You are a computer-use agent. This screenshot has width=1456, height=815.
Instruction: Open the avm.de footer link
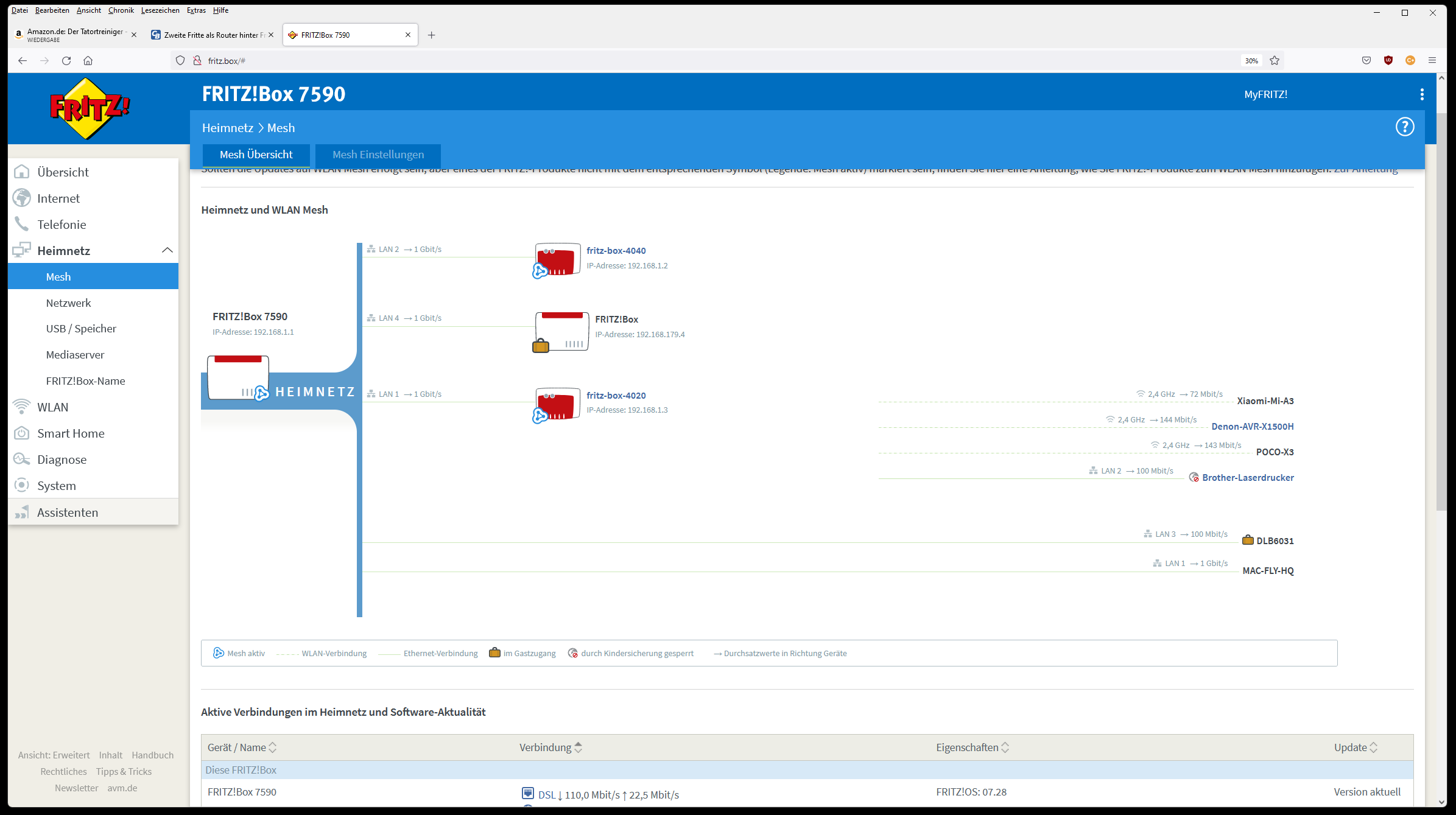click(122, 788)
